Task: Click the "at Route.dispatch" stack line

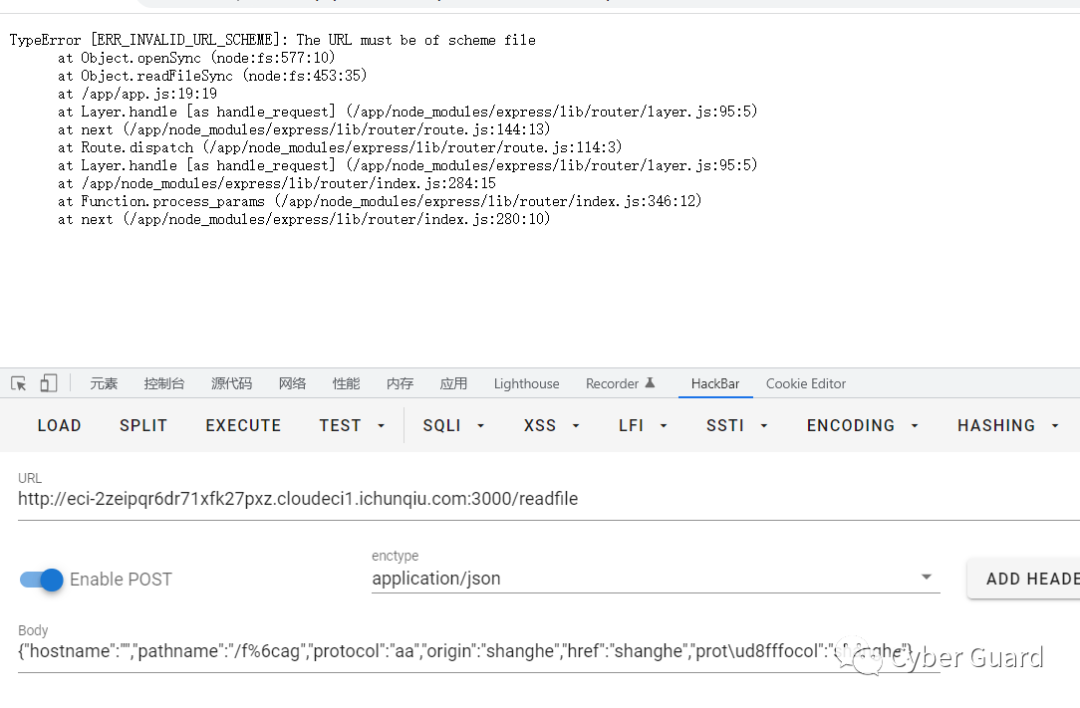Action: (340, 147)
